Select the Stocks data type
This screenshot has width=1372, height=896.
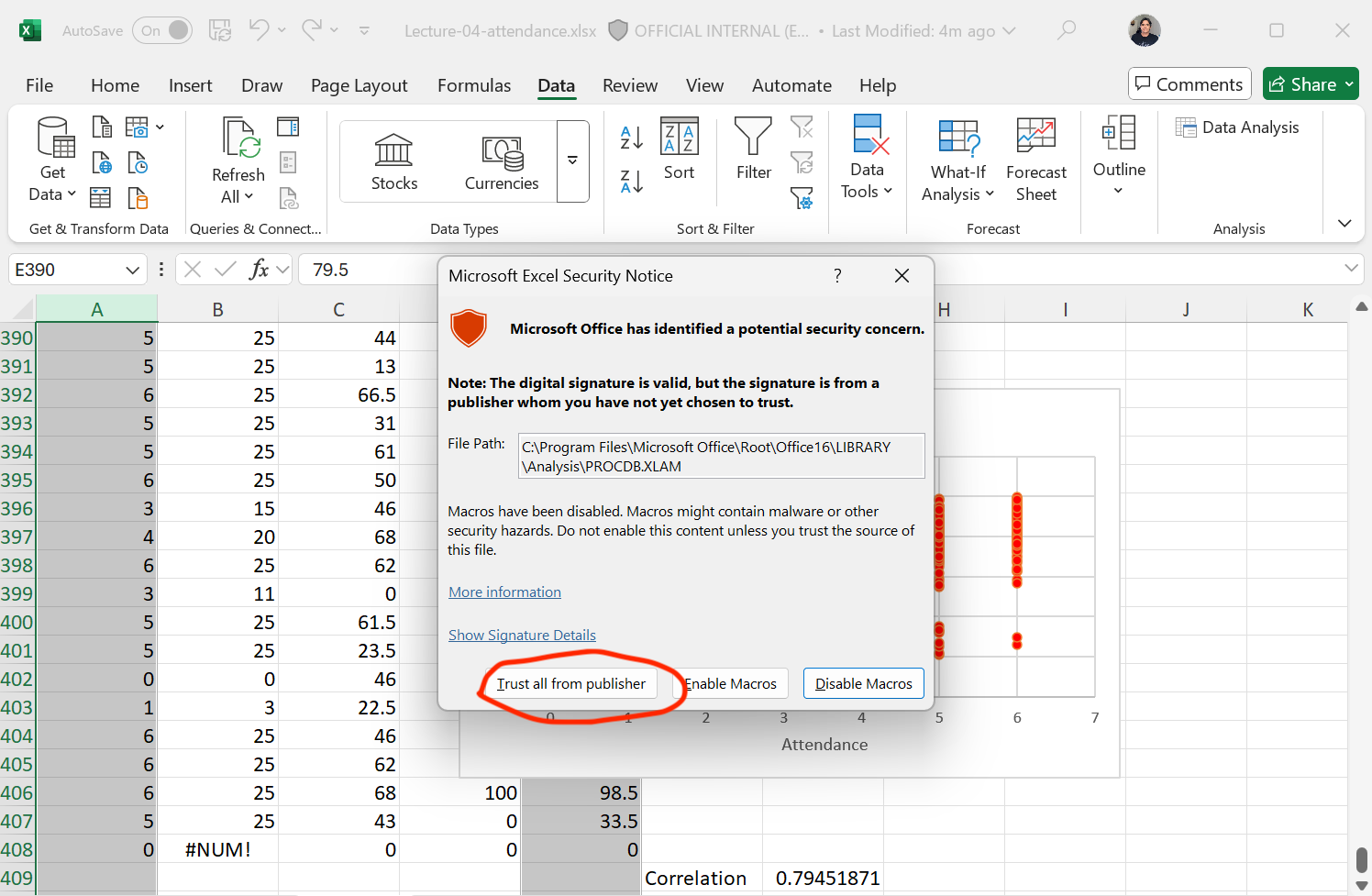394,162
